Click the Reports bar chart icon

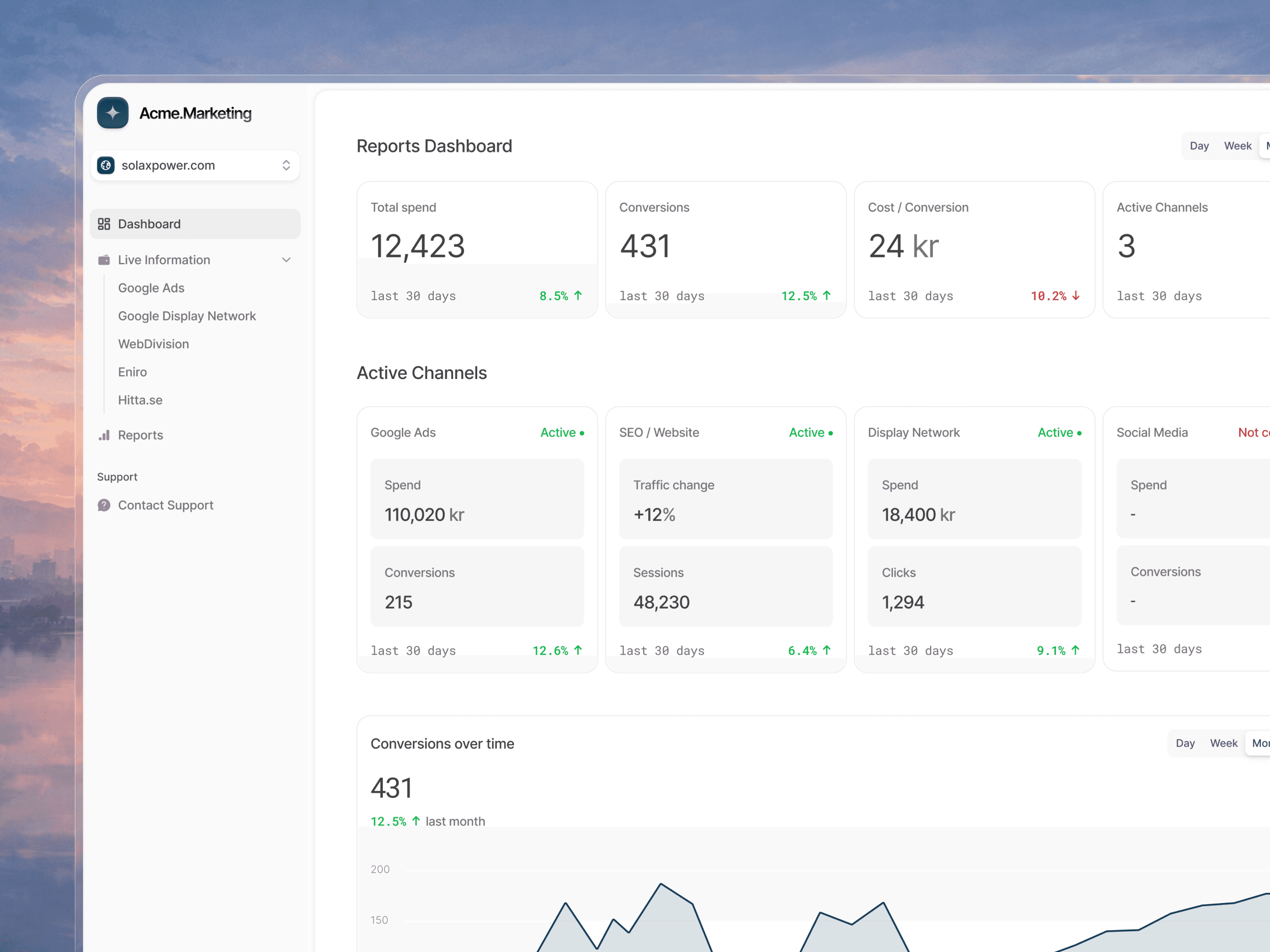104,435
